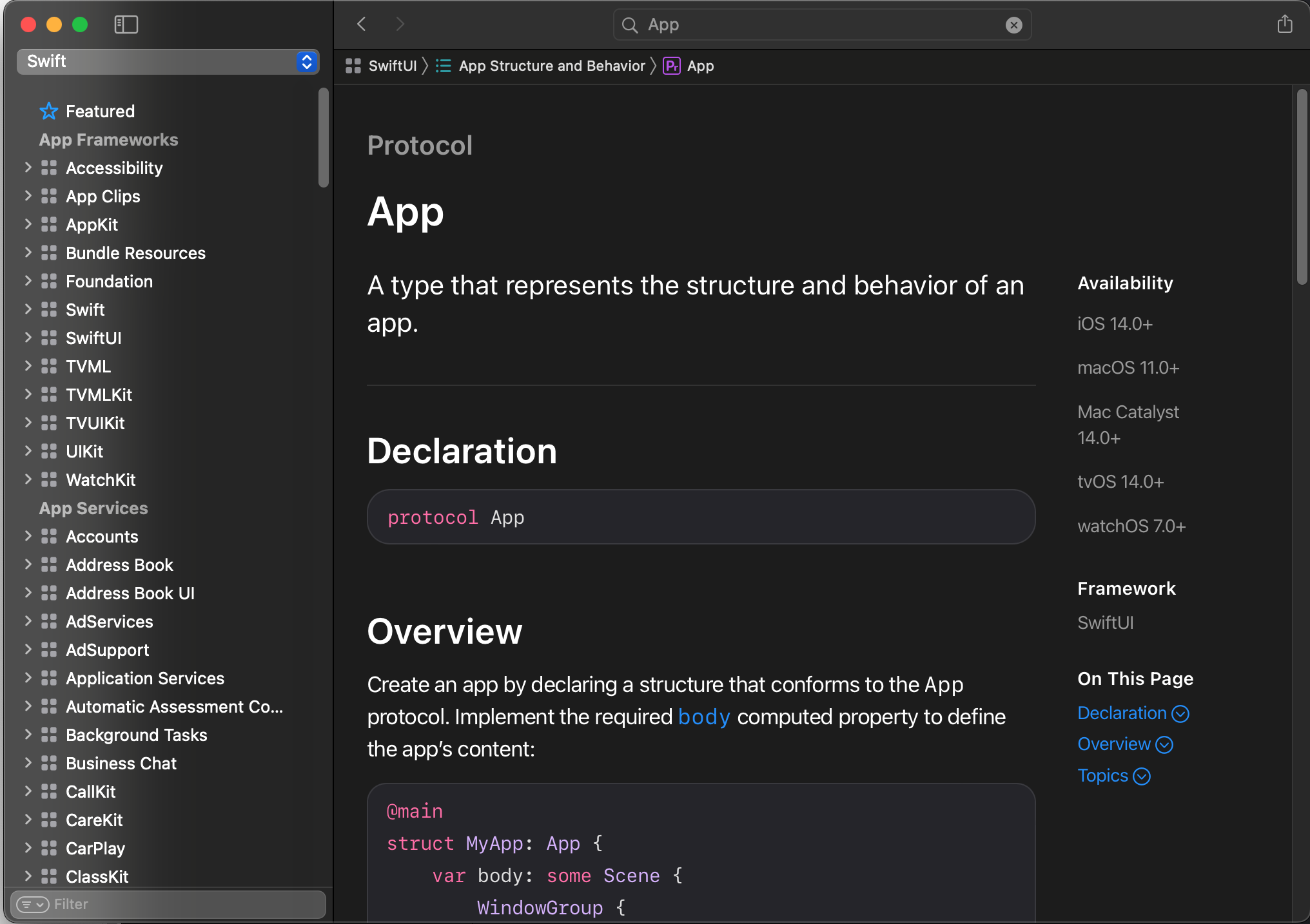The image size is (1310, 924).
Task: Expand the Foundation framework disclosure arrow
Action: (x=28, y=281)
